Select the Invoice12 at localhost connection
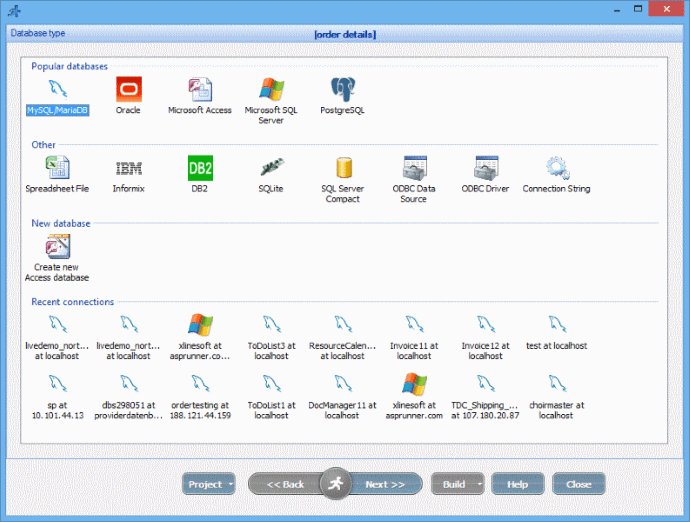 pyautogui.click(x=486, y=337)
